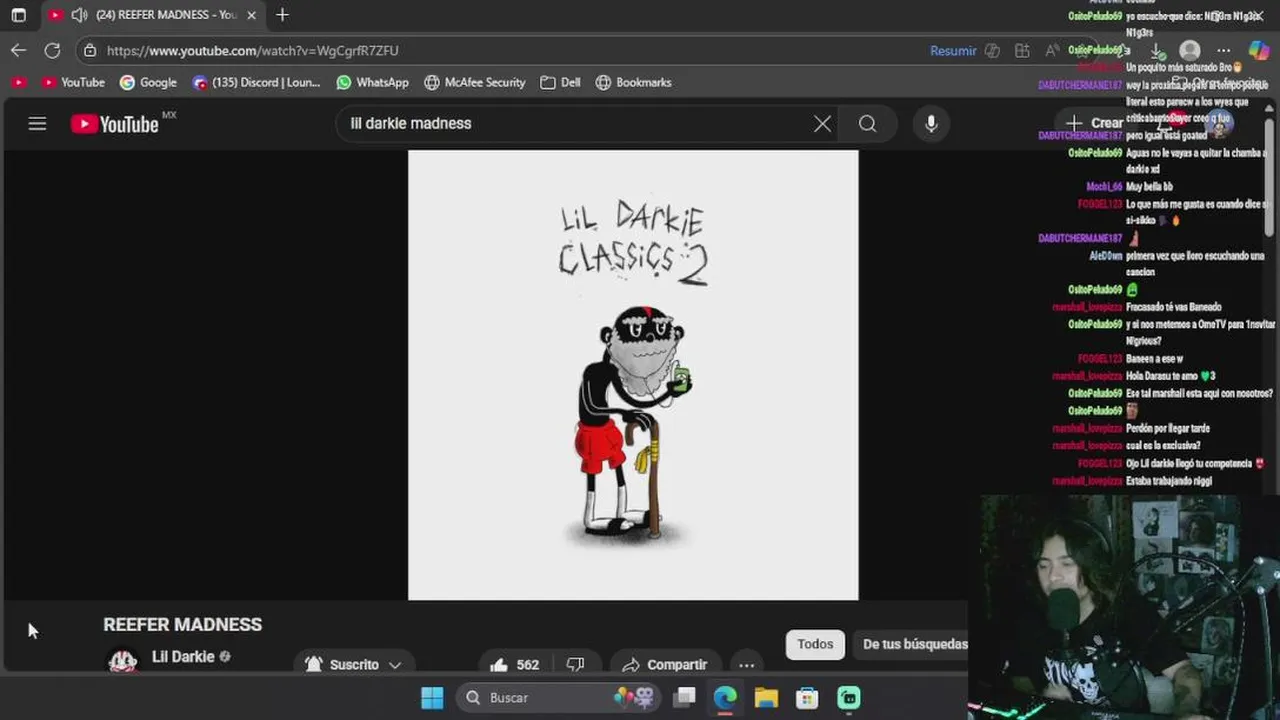
Task: Open the tab actions icon at top-left
Action: click(x=18, y=15)
